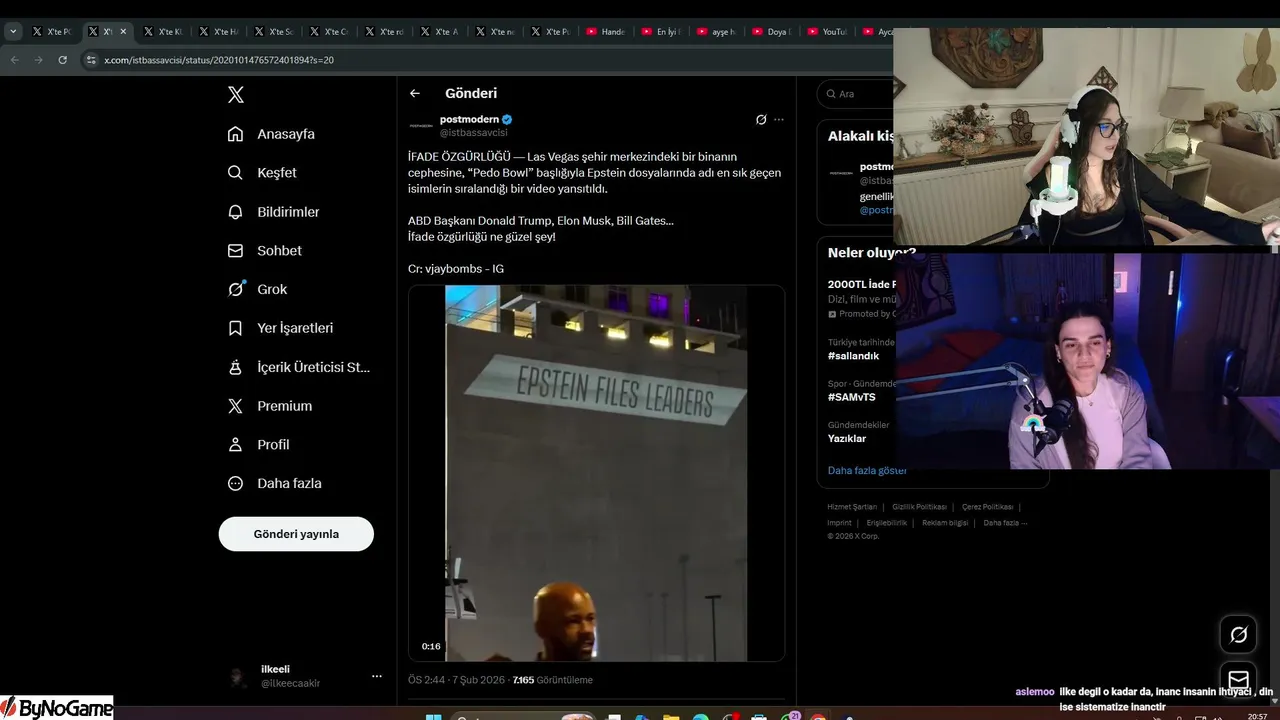This screenshot has height=720, width=1280.
Task: Switch to the Doya YouTube tab
Action: [771, 32]
